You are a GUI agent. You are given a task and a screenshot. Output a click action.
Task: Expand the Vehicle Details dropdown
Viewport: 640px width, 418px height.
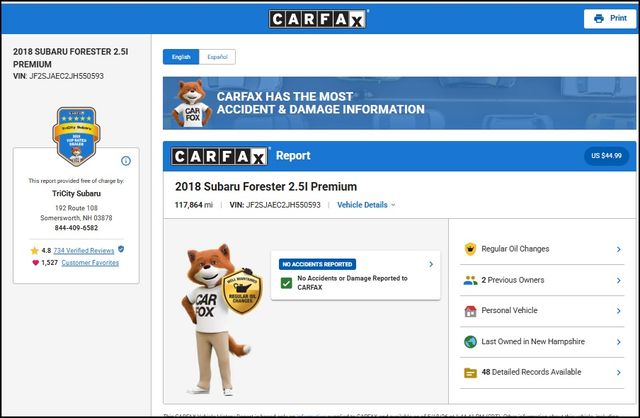366,205
